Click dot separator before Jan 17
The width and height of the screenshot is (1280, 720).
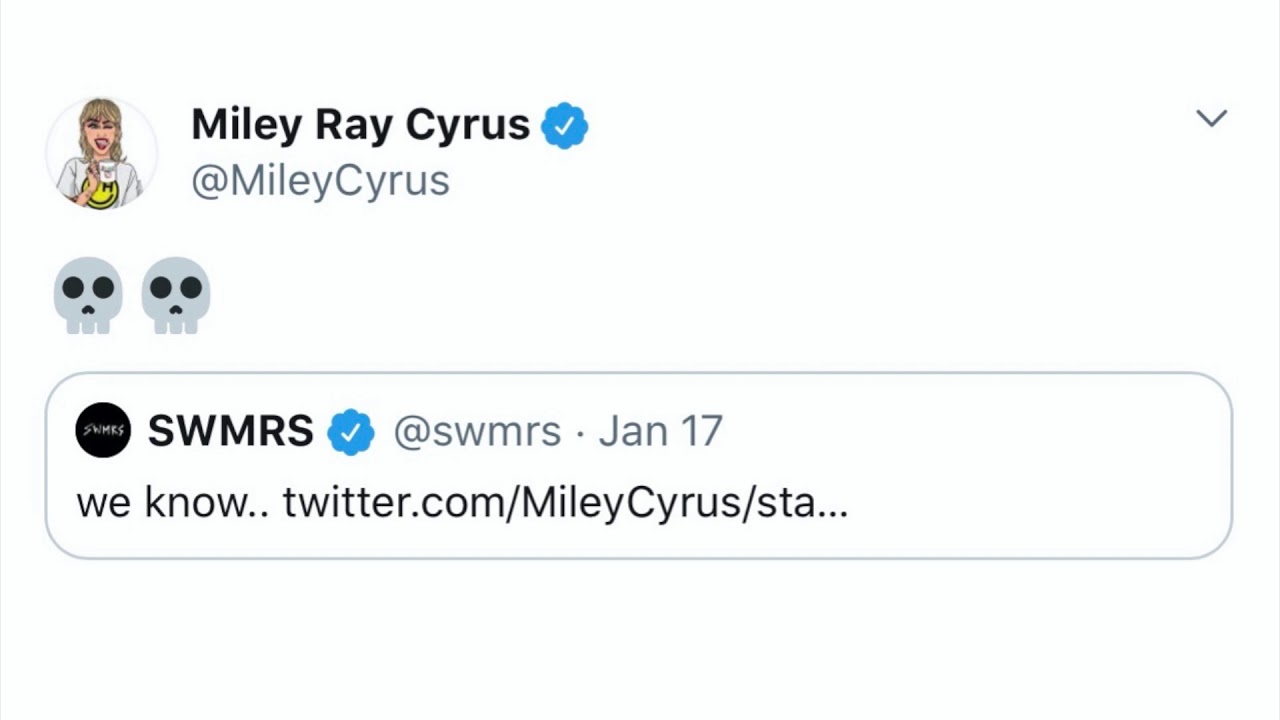580,432
